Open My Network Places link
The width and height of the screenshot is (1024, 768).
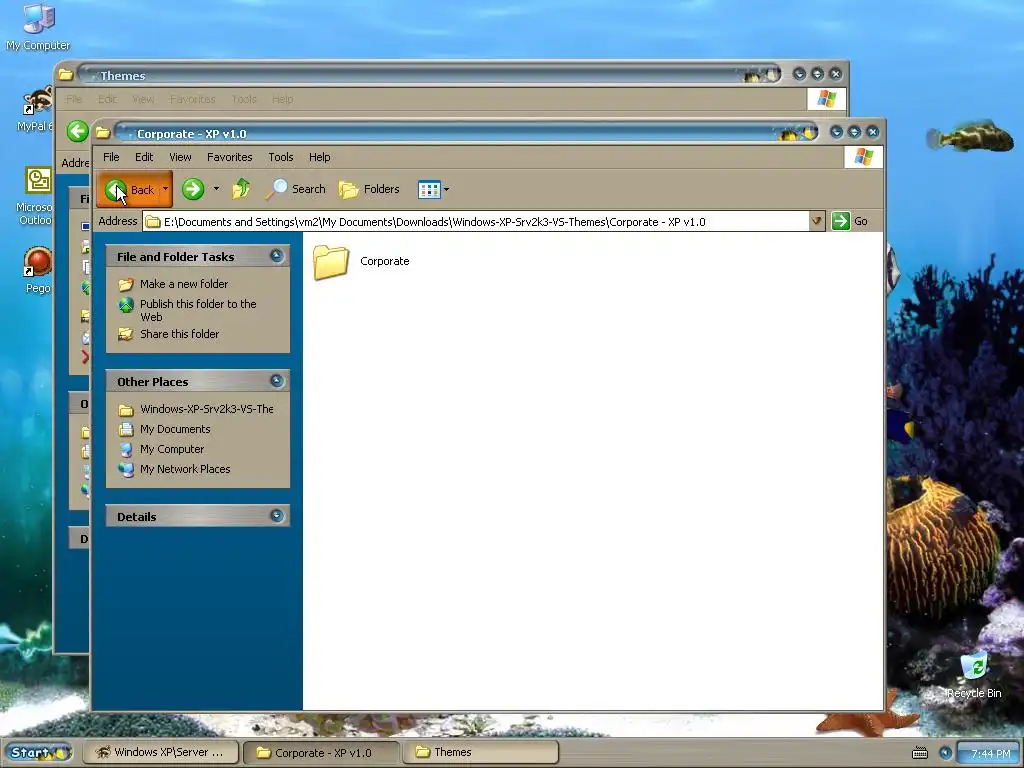pyautogui.click(x=185, y=469)
